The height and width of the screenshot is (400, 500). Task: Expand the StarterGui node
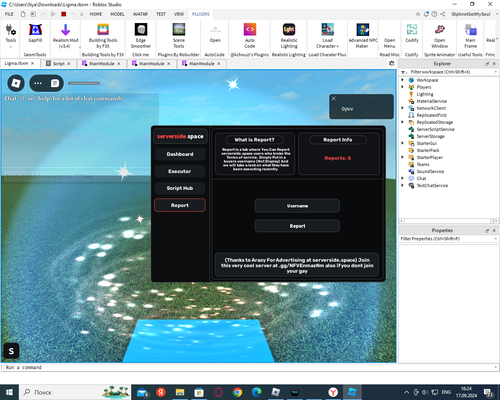(402, 143)
